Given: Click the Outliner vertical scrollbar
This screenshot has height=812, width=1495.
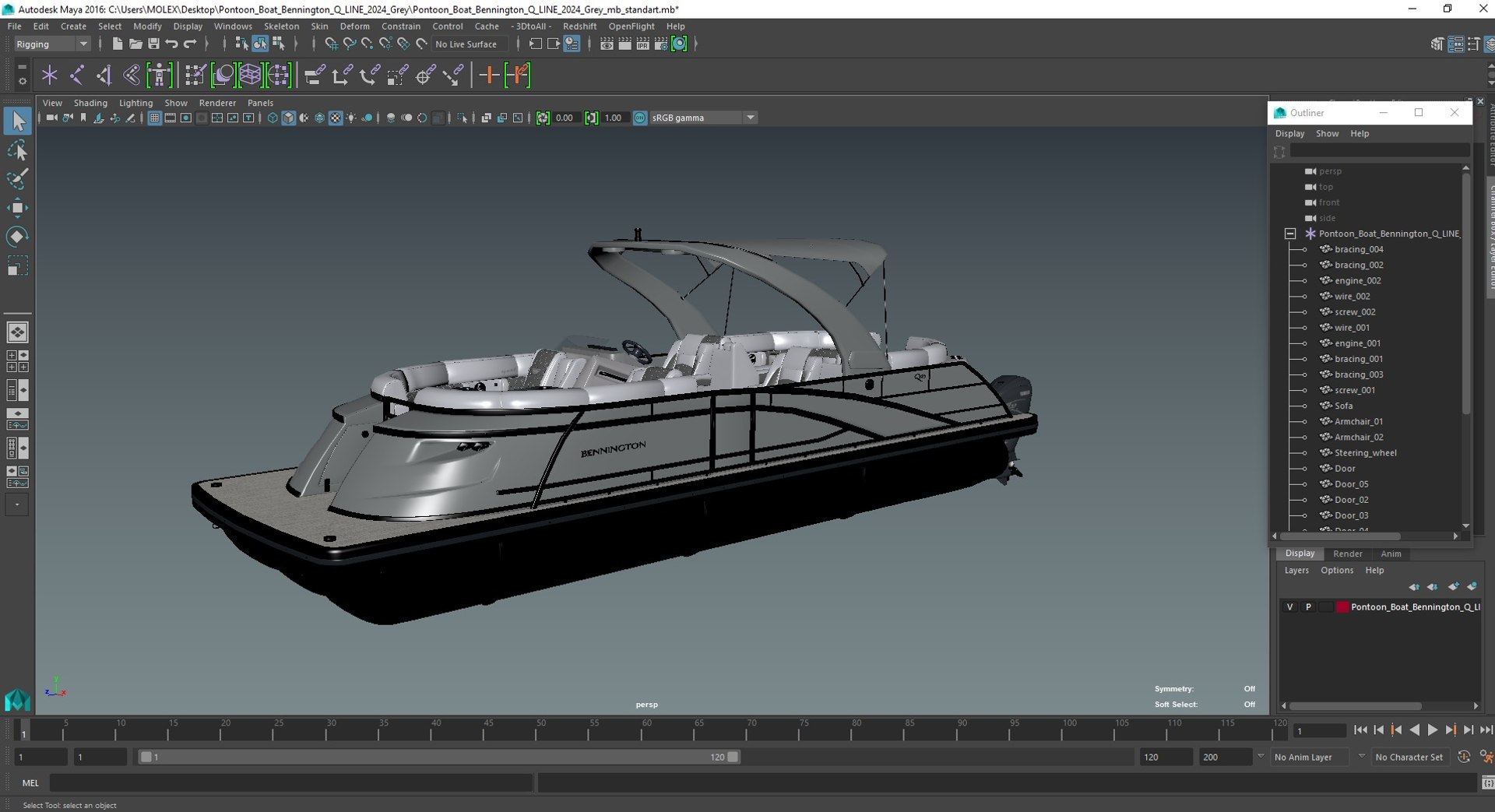Looking at the screenshot, I should coord(1466,293).
